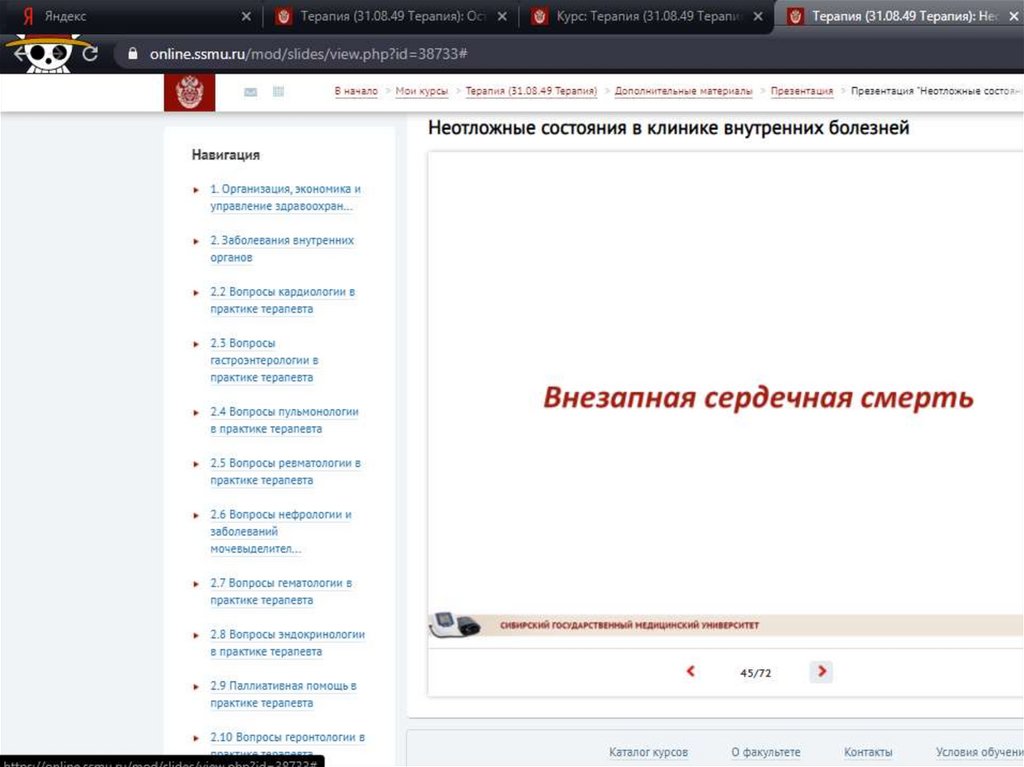Open '2.9 Паллиативная помощь' section
Viewport: 1024px width, 767px height.
(283, 694)
